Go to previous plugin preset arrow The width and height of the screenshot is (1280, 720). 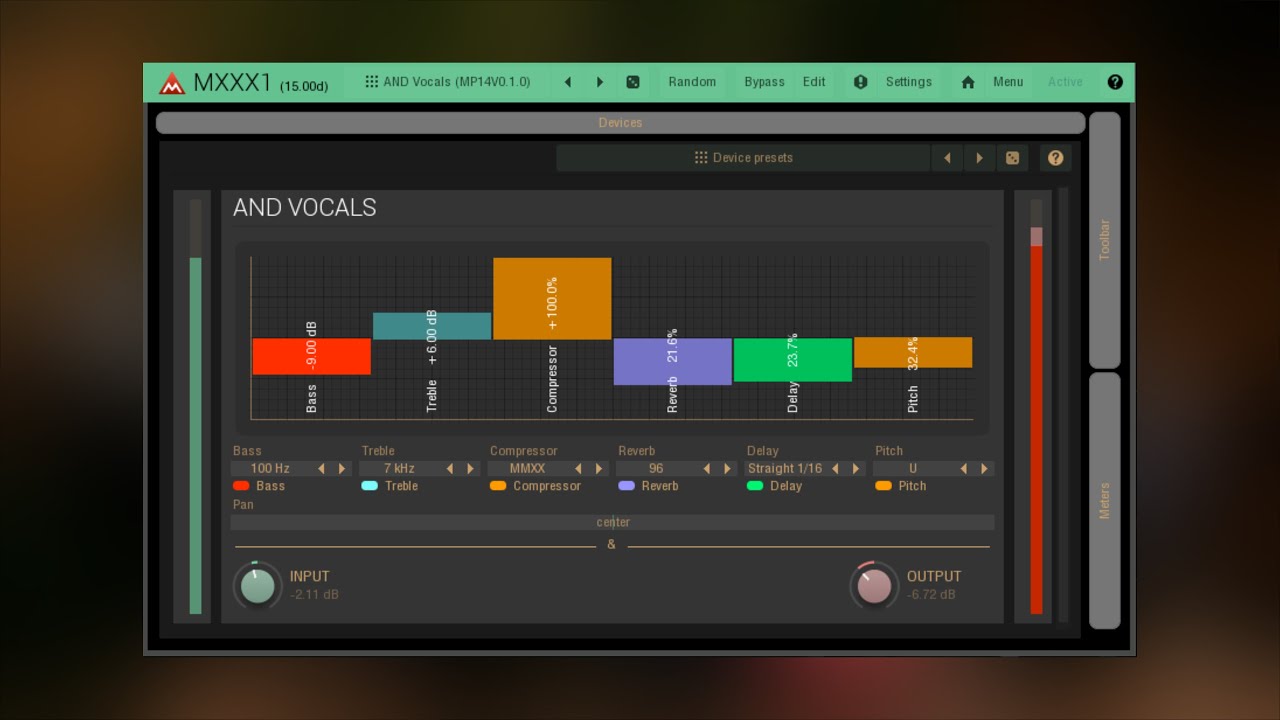pyautogui.click(x=568, y=82)
